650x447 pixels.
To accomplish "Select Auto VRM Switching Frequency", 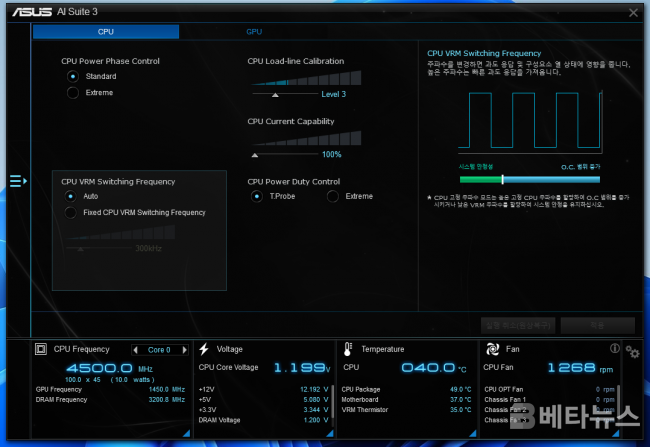I will coord(70,196).
